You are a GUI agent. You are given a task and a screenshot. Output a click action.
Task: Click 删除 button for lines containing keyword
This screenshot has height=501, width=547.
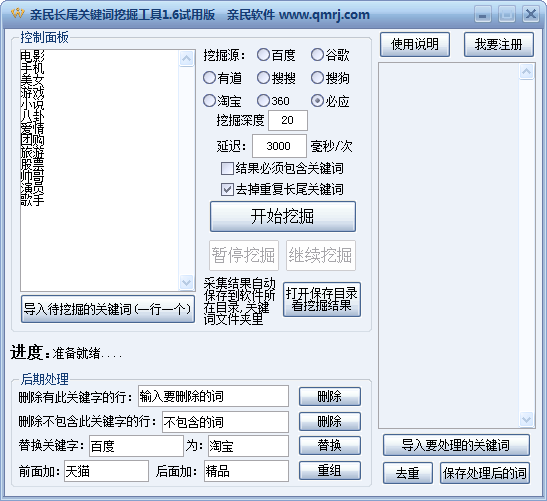(330, 396)
